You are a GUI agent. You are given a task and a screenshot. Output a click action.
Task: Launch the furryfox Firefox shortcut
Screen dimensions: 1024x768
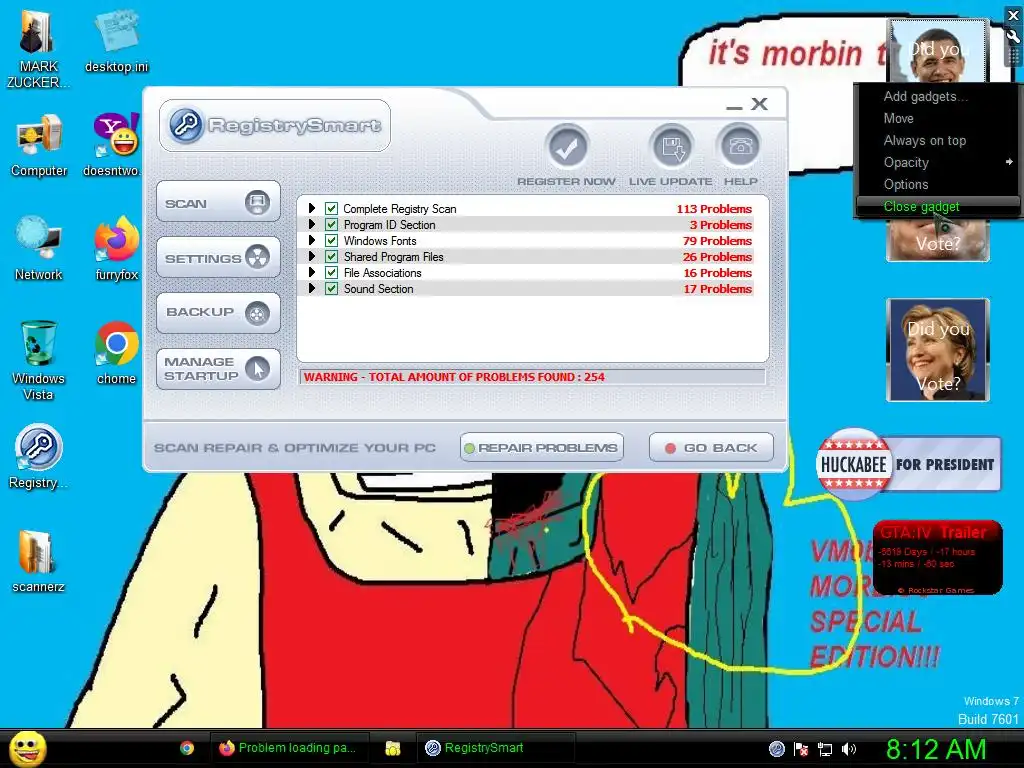(x=116, y=240)
